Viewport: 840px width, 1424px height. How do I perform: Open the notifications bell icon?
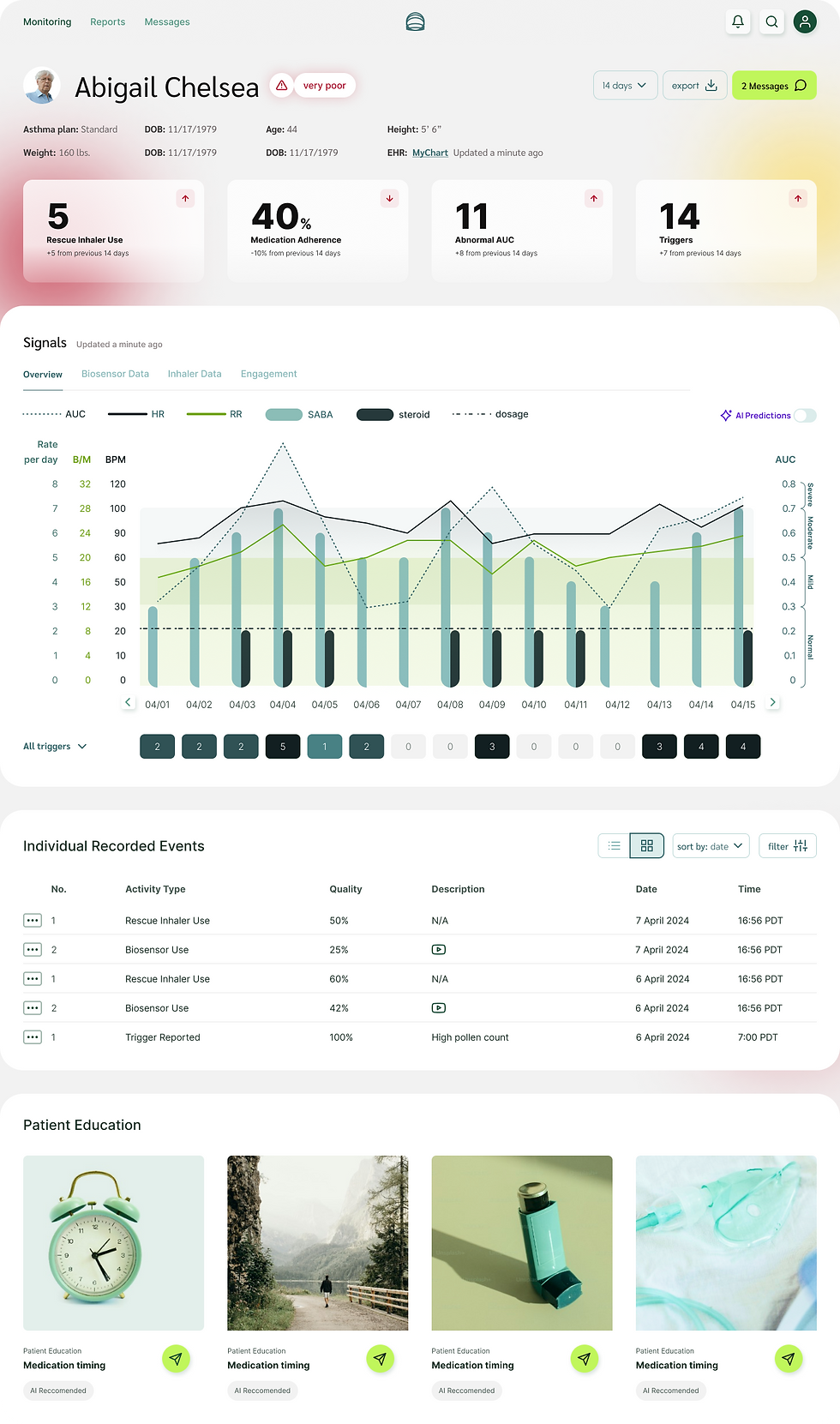pyautogui.click(x=737, y=21)
